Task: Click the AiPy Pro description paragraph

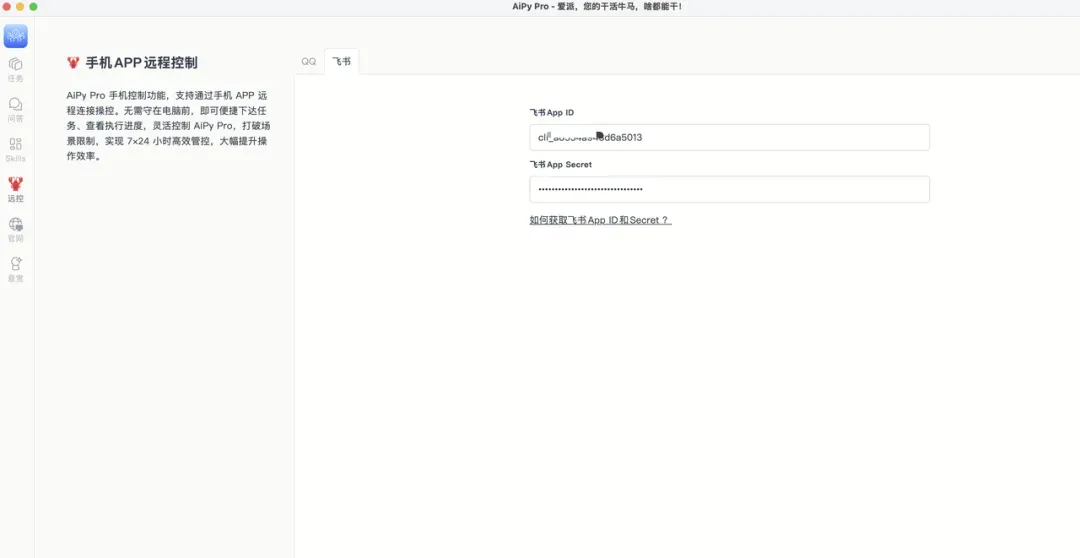Action: point(168,126)
